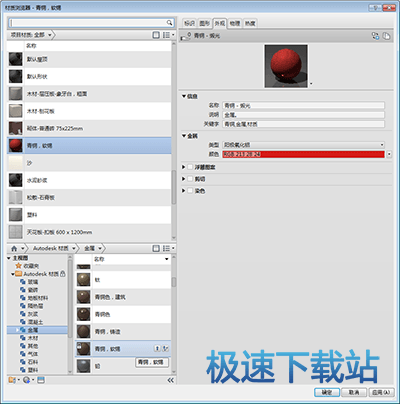Click the 名称 field containing 青铜 - 缎光
This screenshot has height=404, width=400.
point(303,106)
